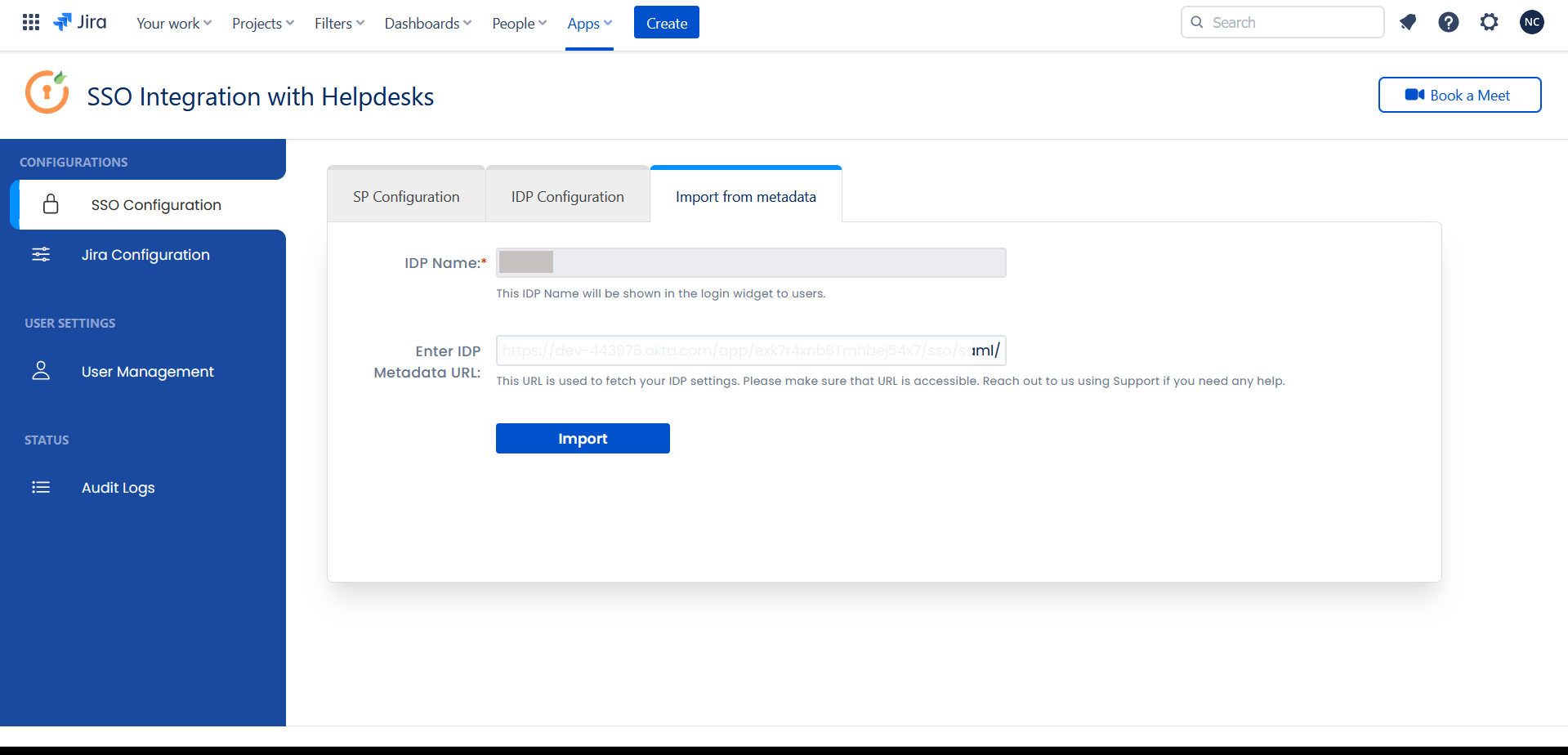Switch to the IDP Configuration tab
Viewport: 1568px width, 755px height.
click(x=567, y=196)
